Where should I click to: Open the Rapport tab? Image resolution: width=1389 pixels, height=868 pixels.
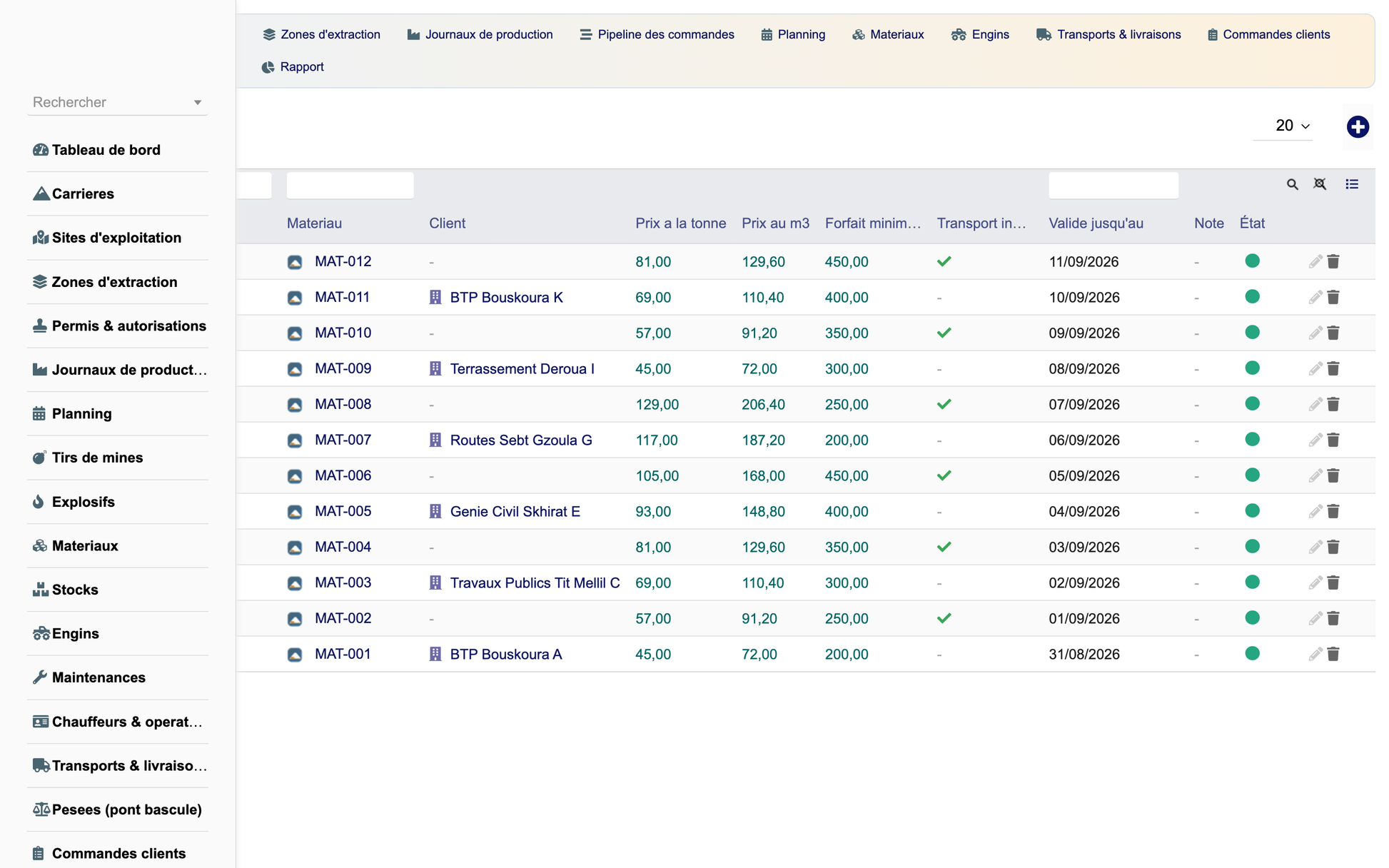coord(293,67)
